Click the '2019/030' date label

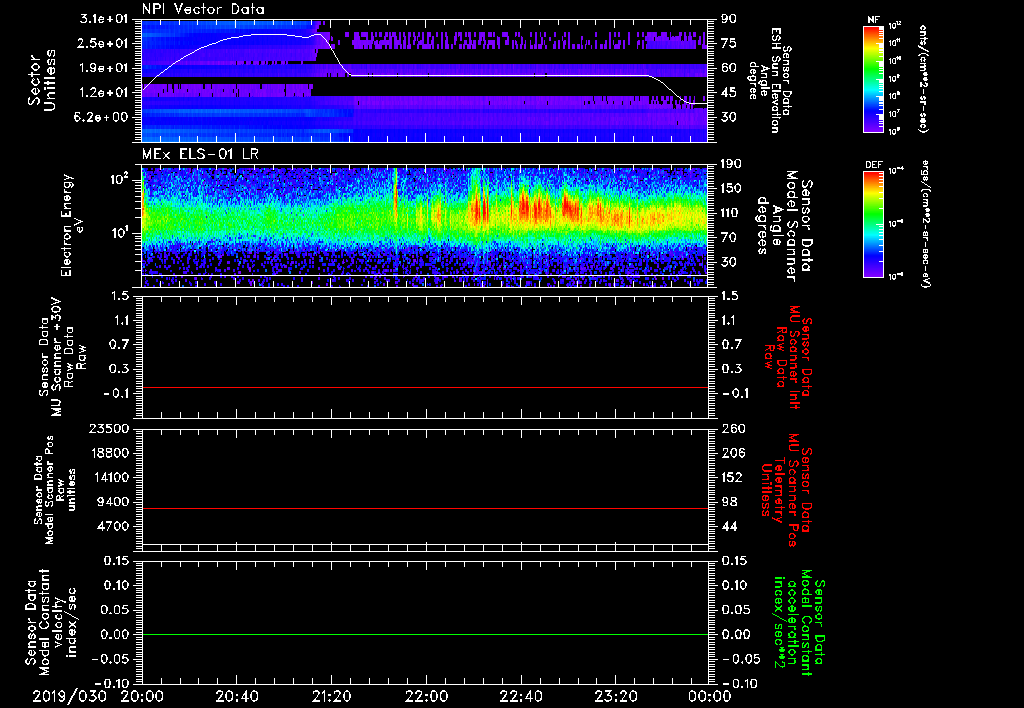click(x=69, y=696)
